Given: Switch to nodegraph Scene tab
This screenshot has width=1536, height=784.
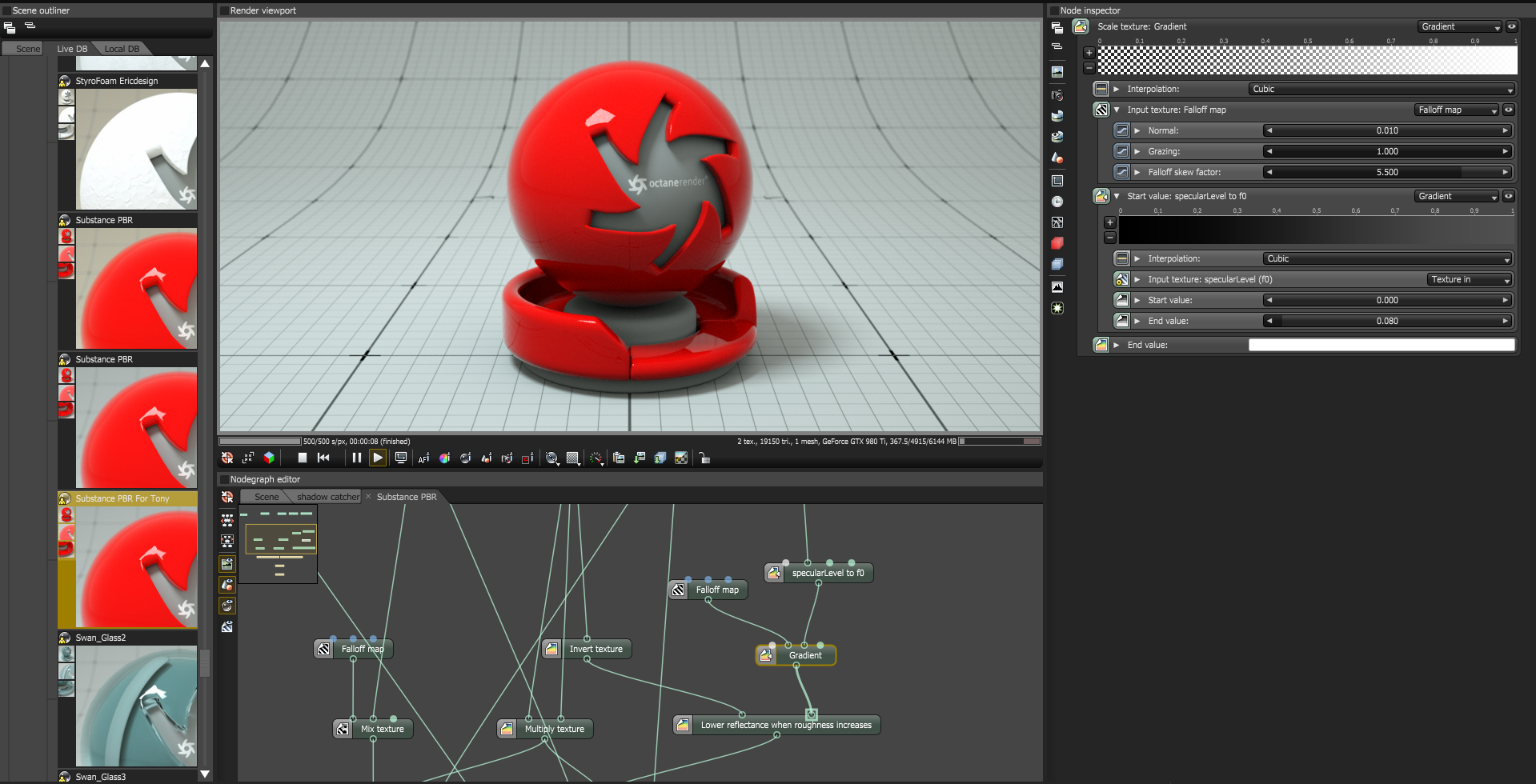Looking at the screenshot, I should (267, 497).
